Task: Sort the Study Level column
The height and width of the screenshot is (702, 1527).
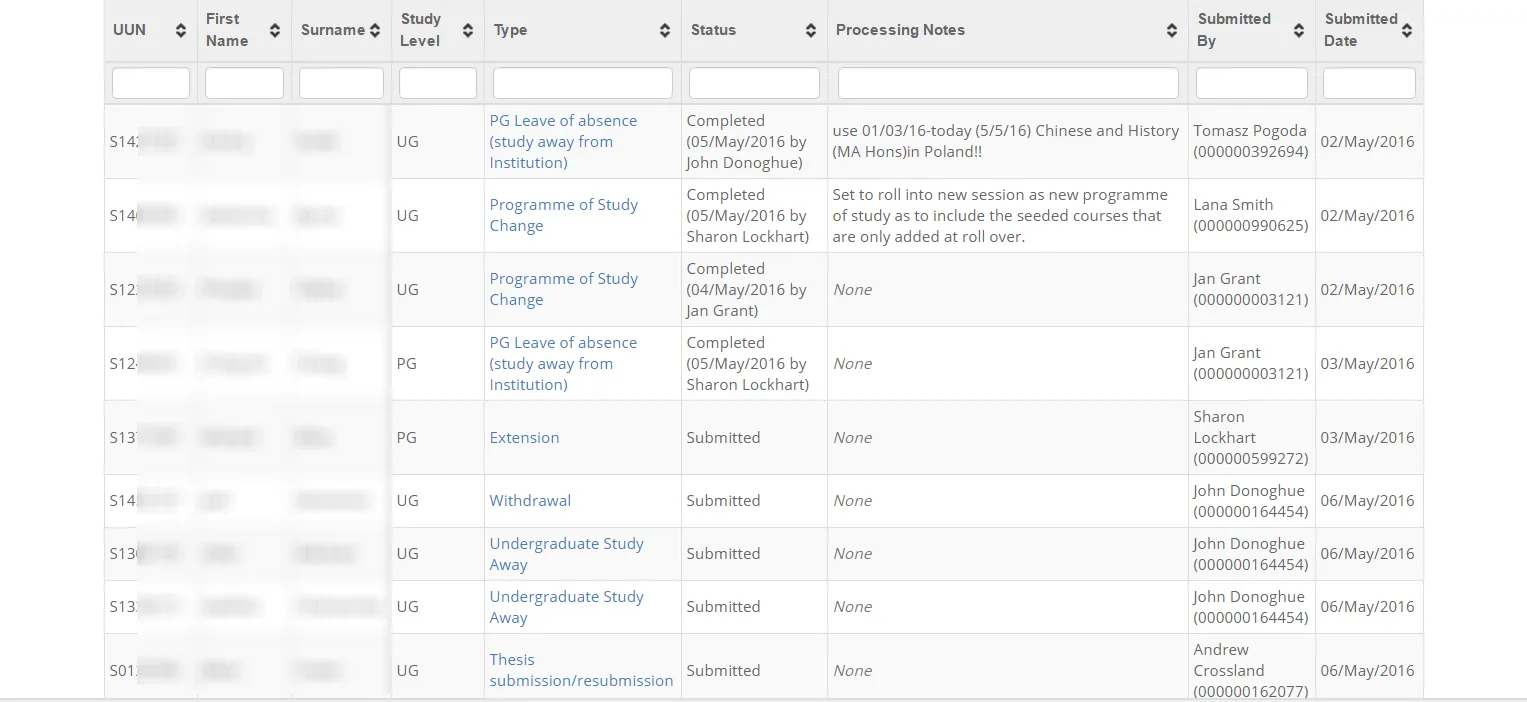Action: (466, 31)
